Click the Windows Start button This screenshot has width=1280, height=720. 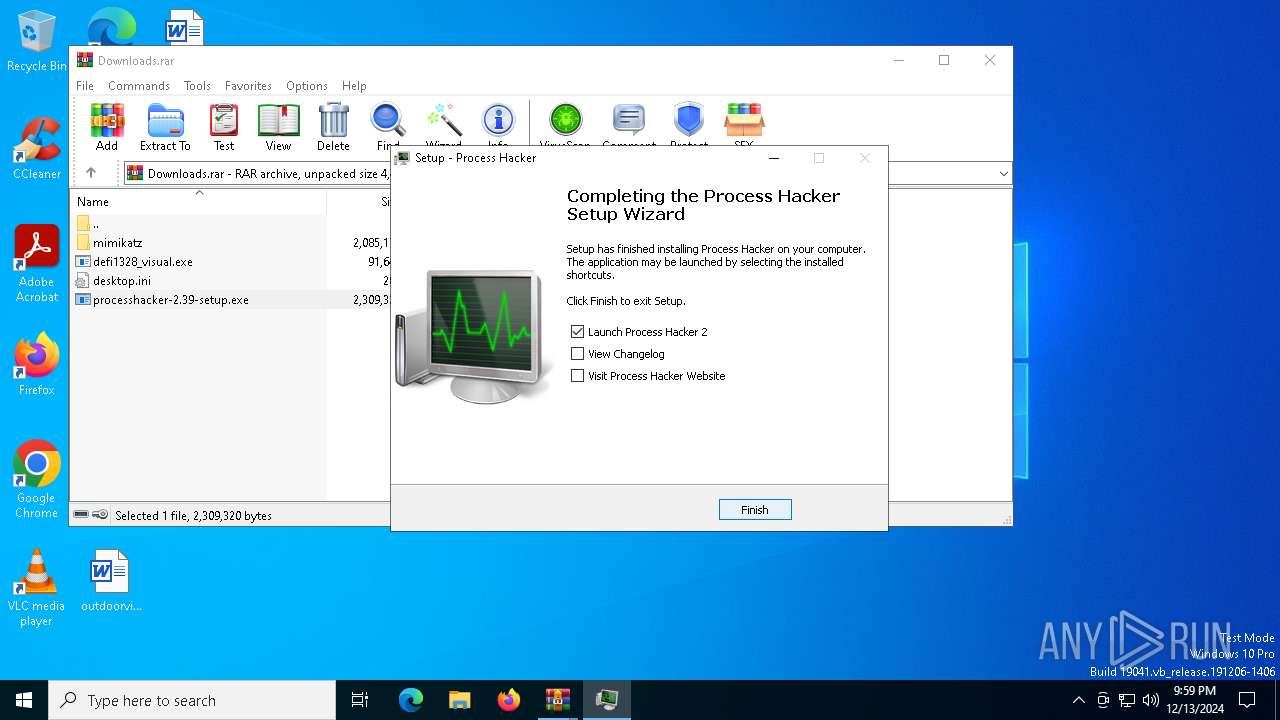point(24,700)
